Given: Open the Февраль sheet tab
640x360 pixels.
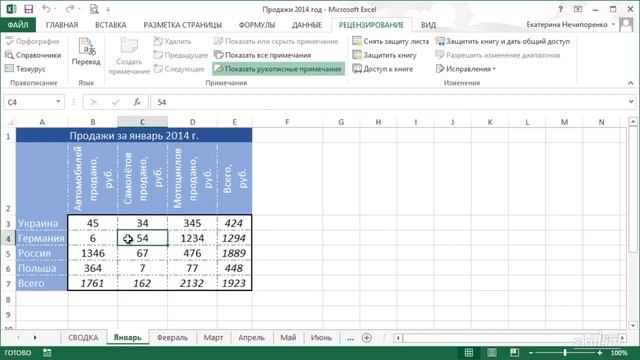Looking at the screenshot, I should [172, 338].
